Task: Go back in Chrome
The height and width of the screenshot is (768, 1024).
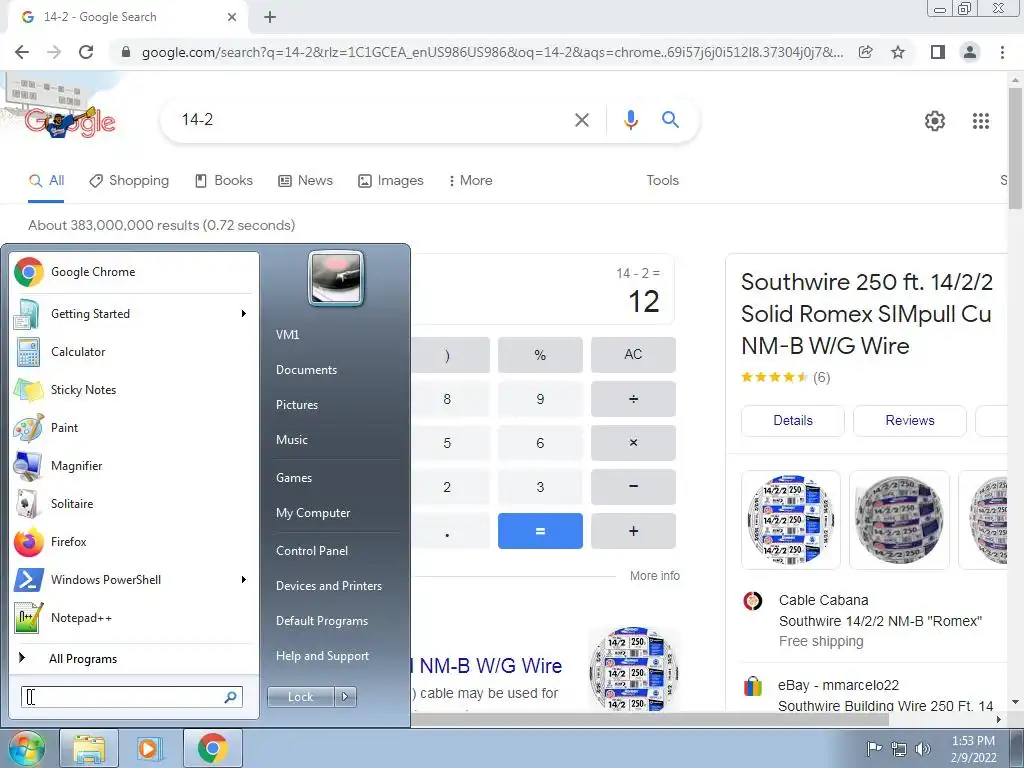Action: (x=22, y=52)
